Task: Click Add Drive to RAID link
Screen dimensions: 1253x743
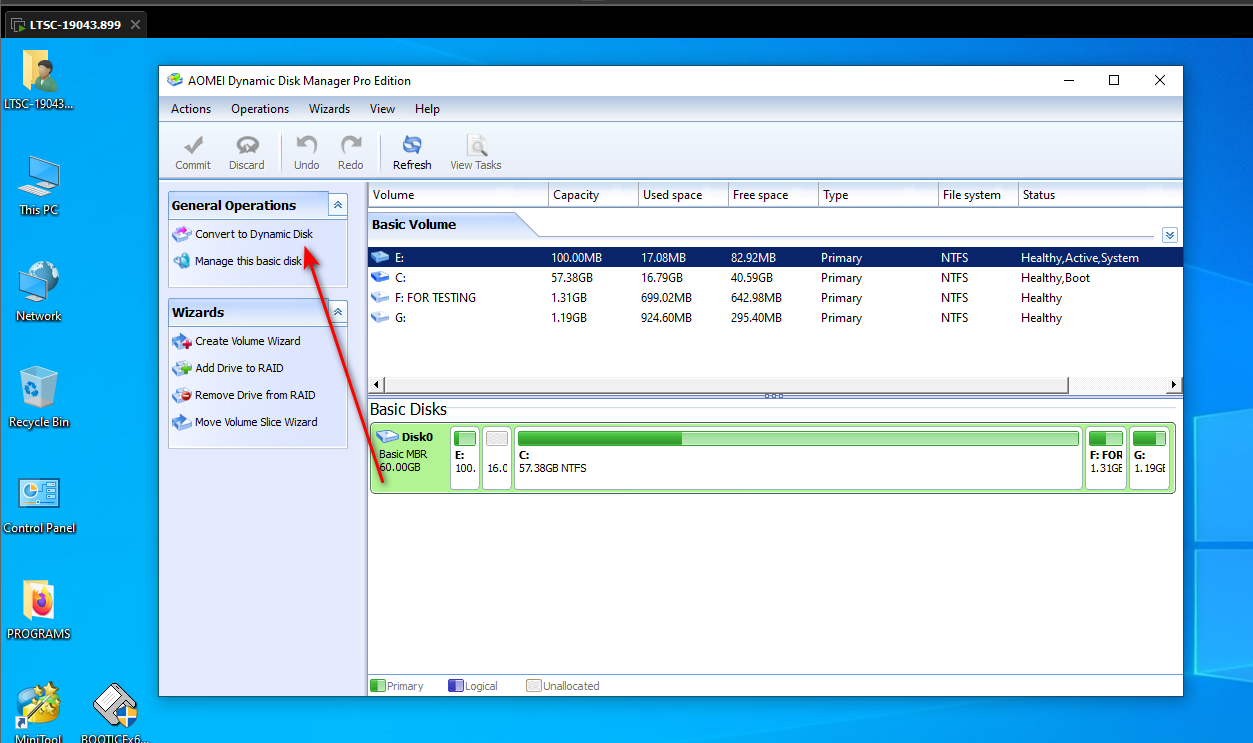Action: pyautogui.click(x=239, y=368)
